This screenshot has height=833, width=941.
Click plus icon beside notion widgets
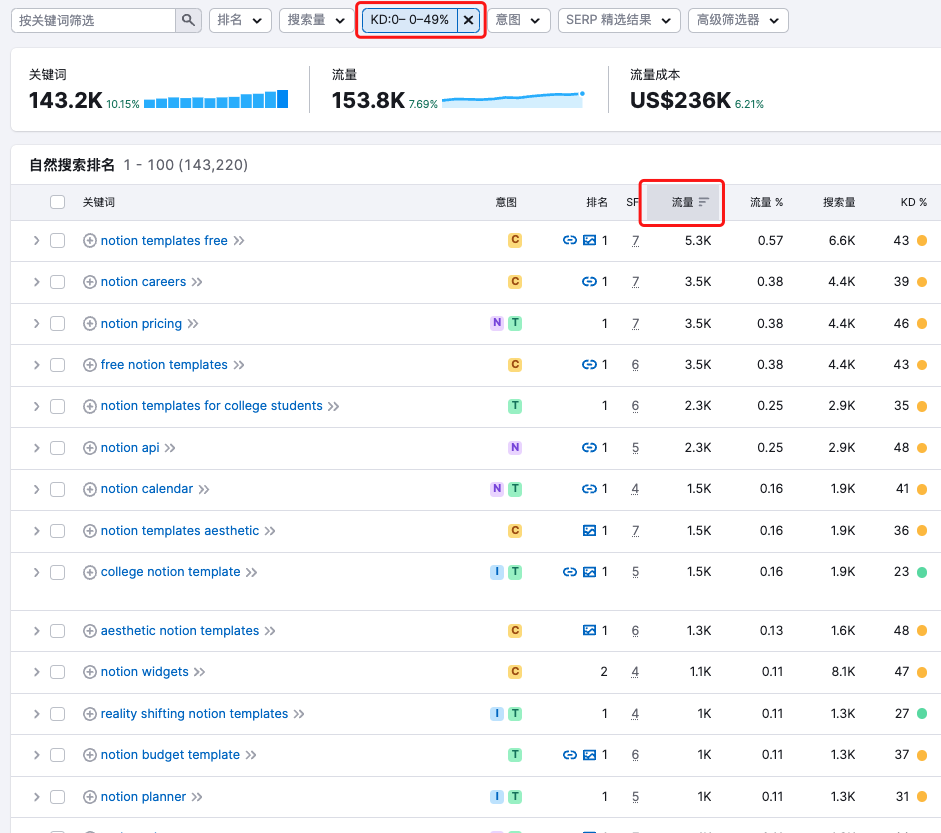click(90, 672)
